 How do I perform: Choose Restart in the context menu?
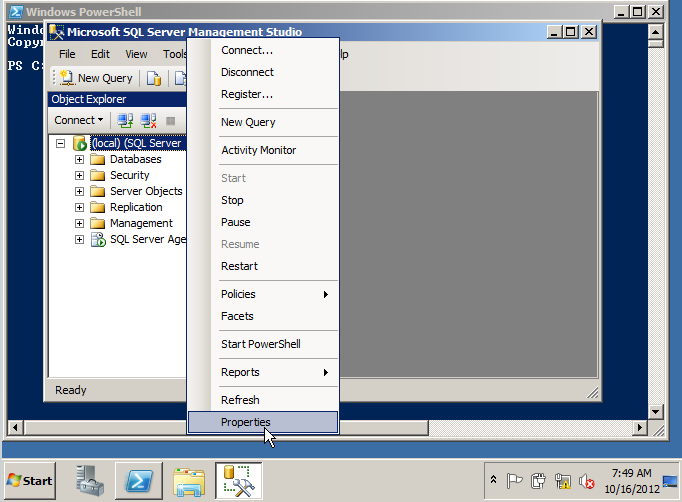(263, 266)
